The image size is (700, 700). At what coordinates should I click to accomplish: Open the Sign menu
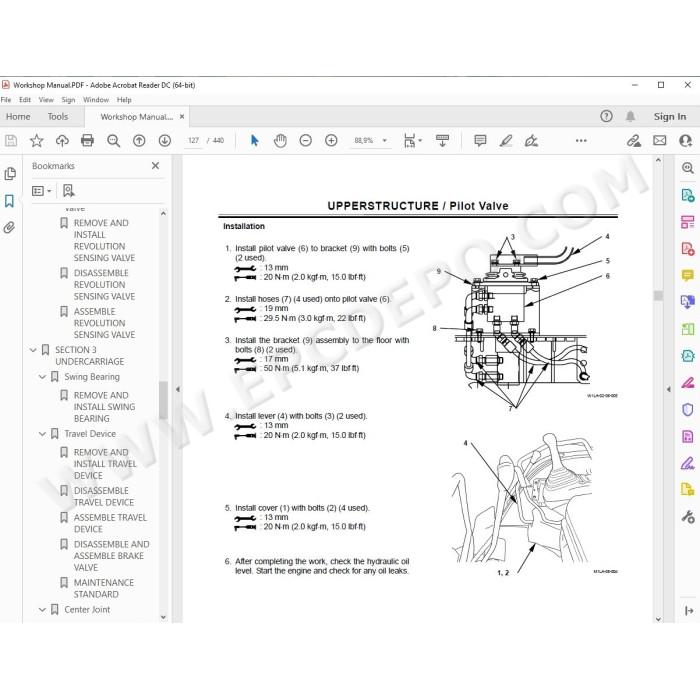pyautogui.click(x=68, y=100)
